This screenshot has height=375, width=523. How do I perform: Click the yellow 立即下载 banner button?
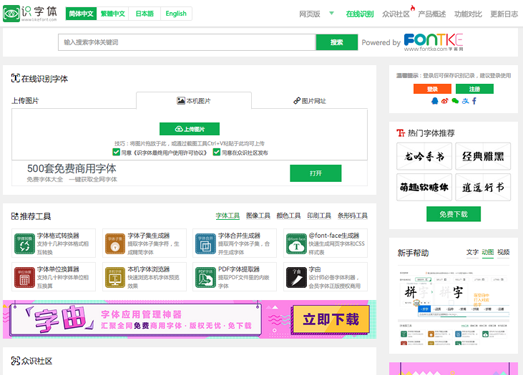click(x=331, y=319)
